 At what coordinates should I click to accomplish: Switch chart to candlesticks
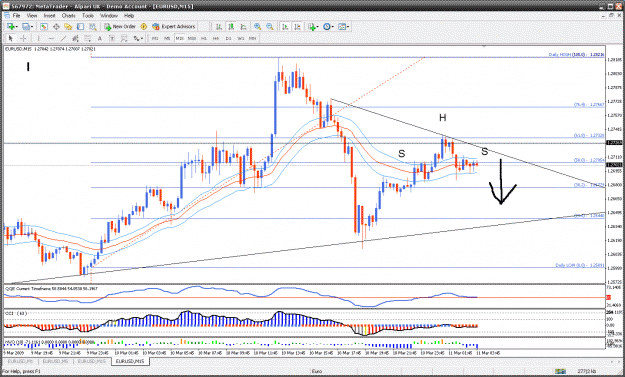click(231, 27)
